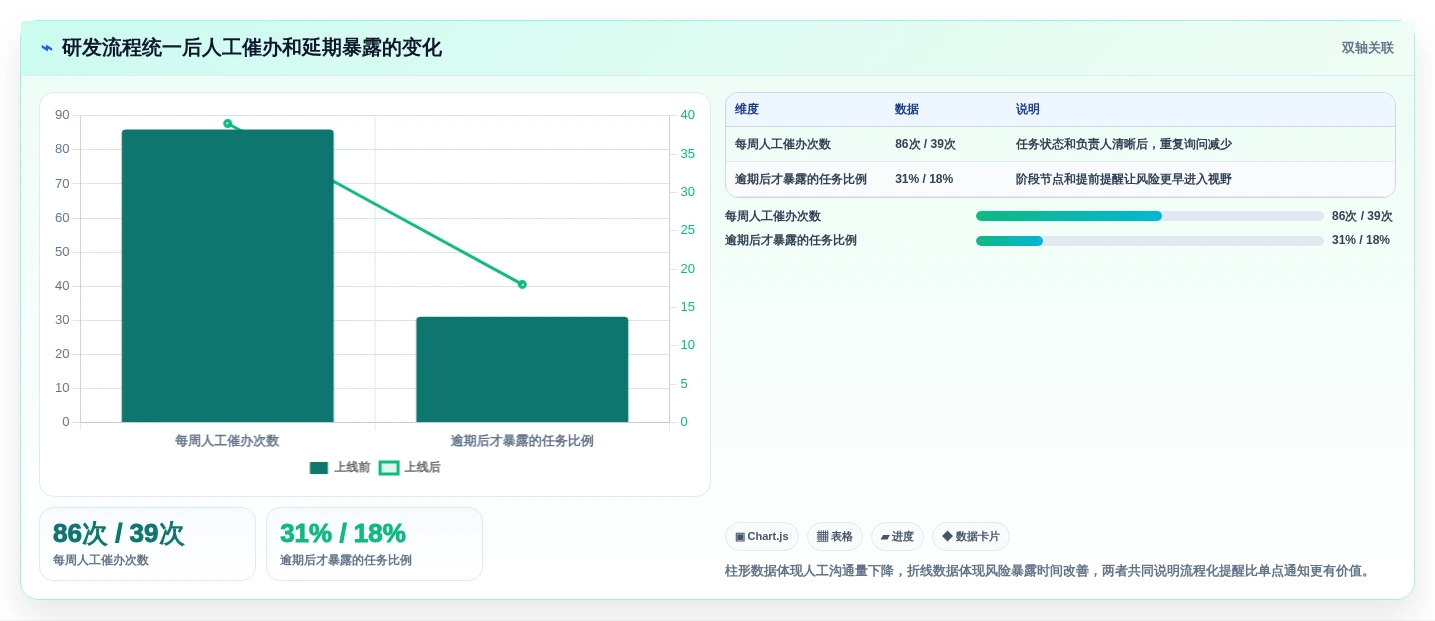Click x-axis label 每周人工催办次数
Image resolution: width=1435 pixels, height=621 pixels.
tap(227, 441)
